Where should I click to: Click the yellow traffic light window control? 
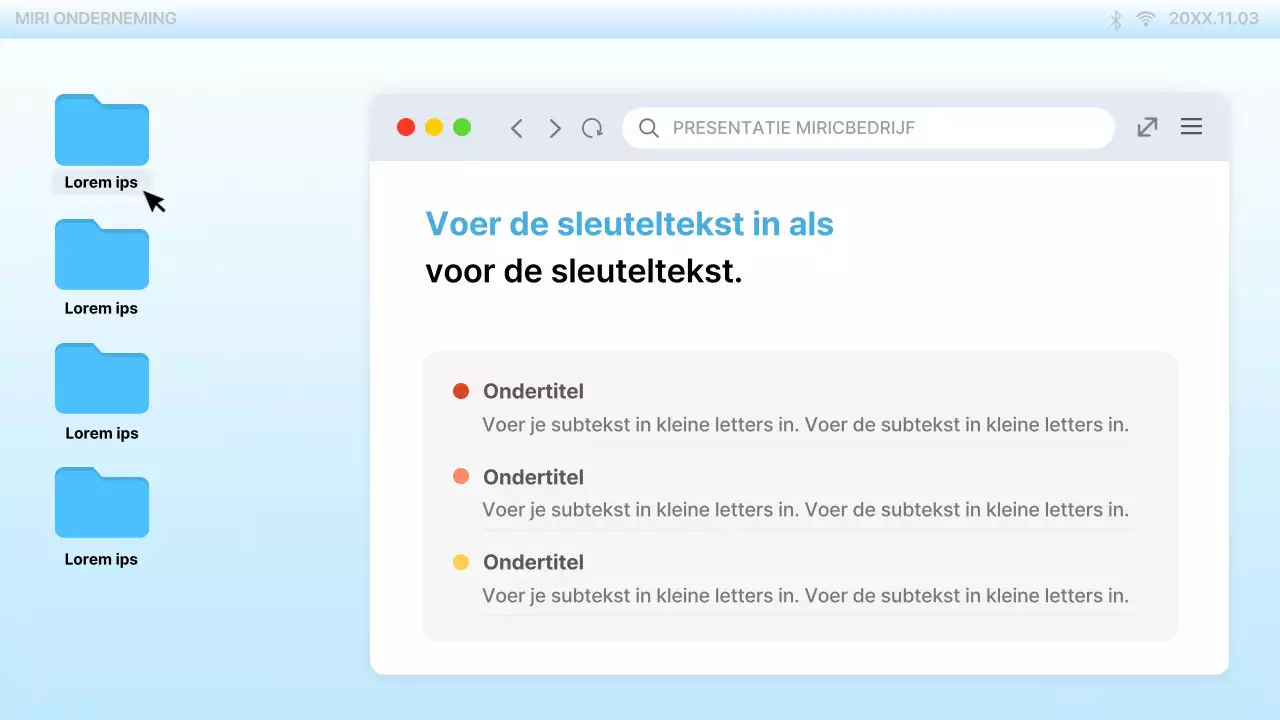click(434, 127)
